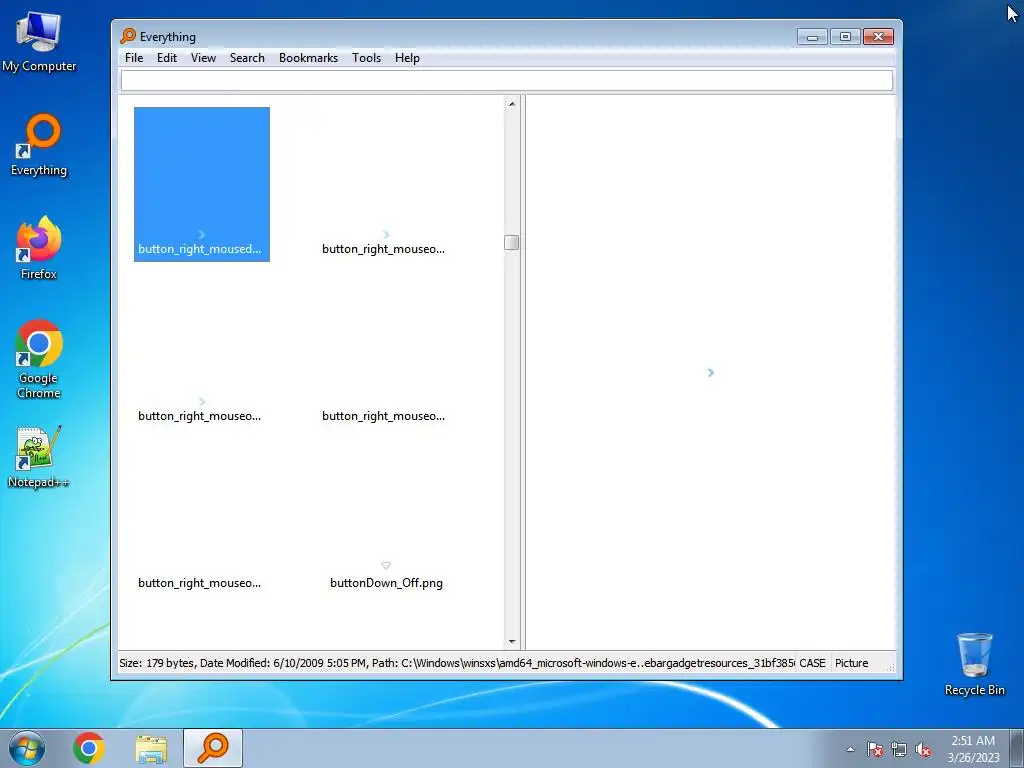The image size is (1024, 768).
Task: Click the Show desktop button
Action: [1017, 748]
